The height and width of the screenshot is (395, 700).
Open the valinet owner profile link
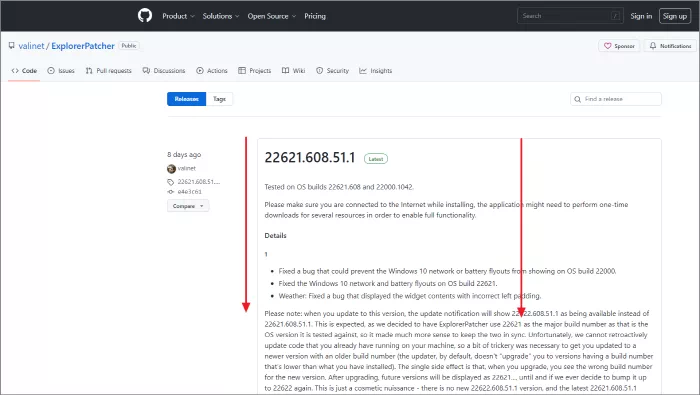31,46
